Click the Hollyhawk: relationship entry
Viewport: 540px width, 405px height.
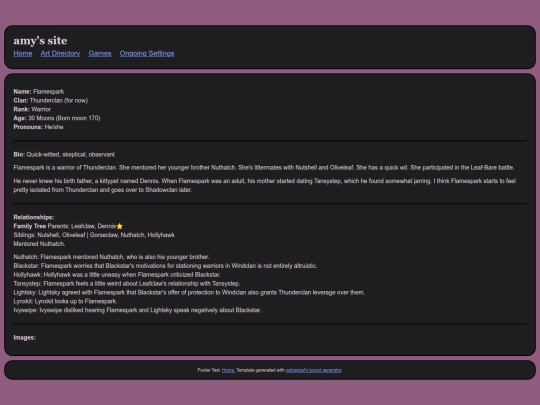pyautogui.click(x=117, y=275)
